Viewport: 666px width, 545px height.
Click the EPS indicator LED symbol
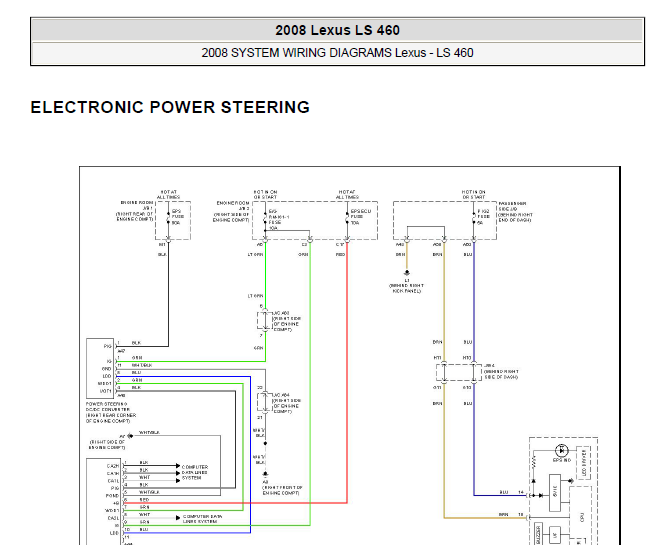click(x=562, y=450)
